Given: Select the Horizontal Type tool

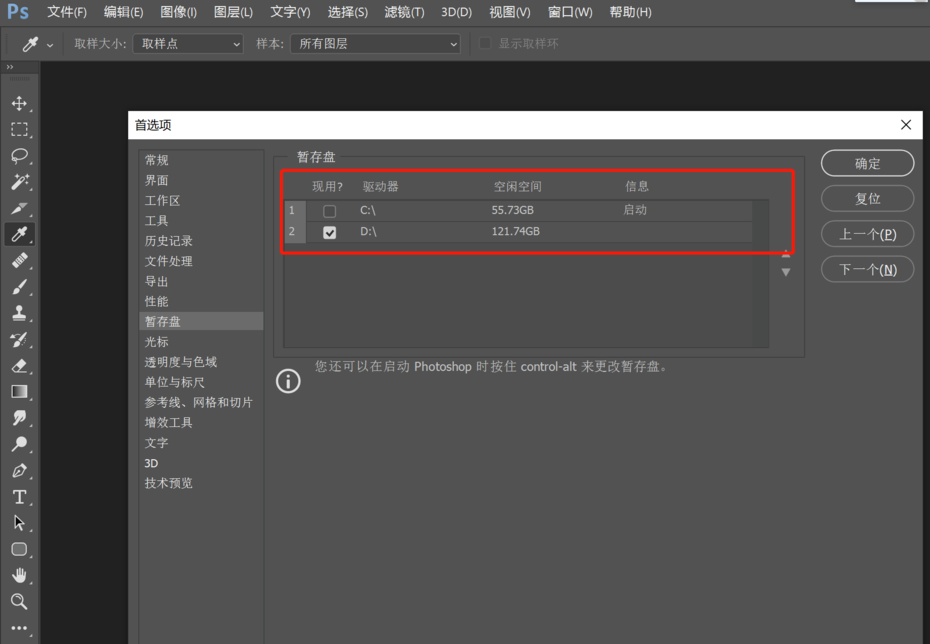Looking at the screenshot, I should point(19,497).
